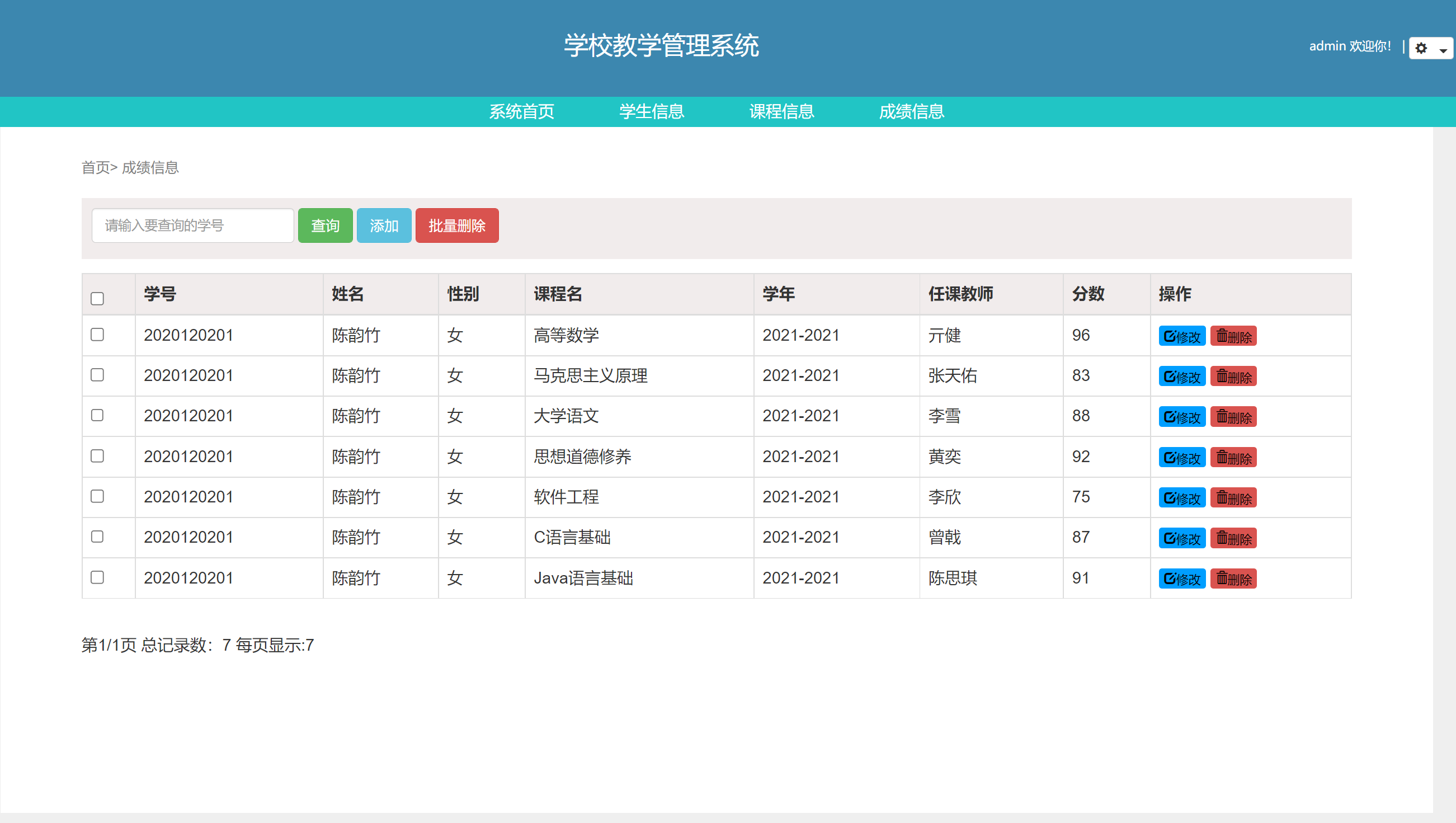Click the green 查询 search button

(325, 225)
